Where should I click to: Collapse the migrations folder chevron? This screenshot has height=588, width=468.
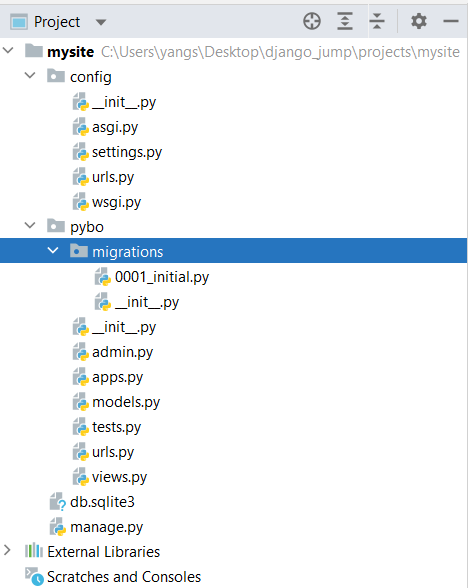click(53, 250)
